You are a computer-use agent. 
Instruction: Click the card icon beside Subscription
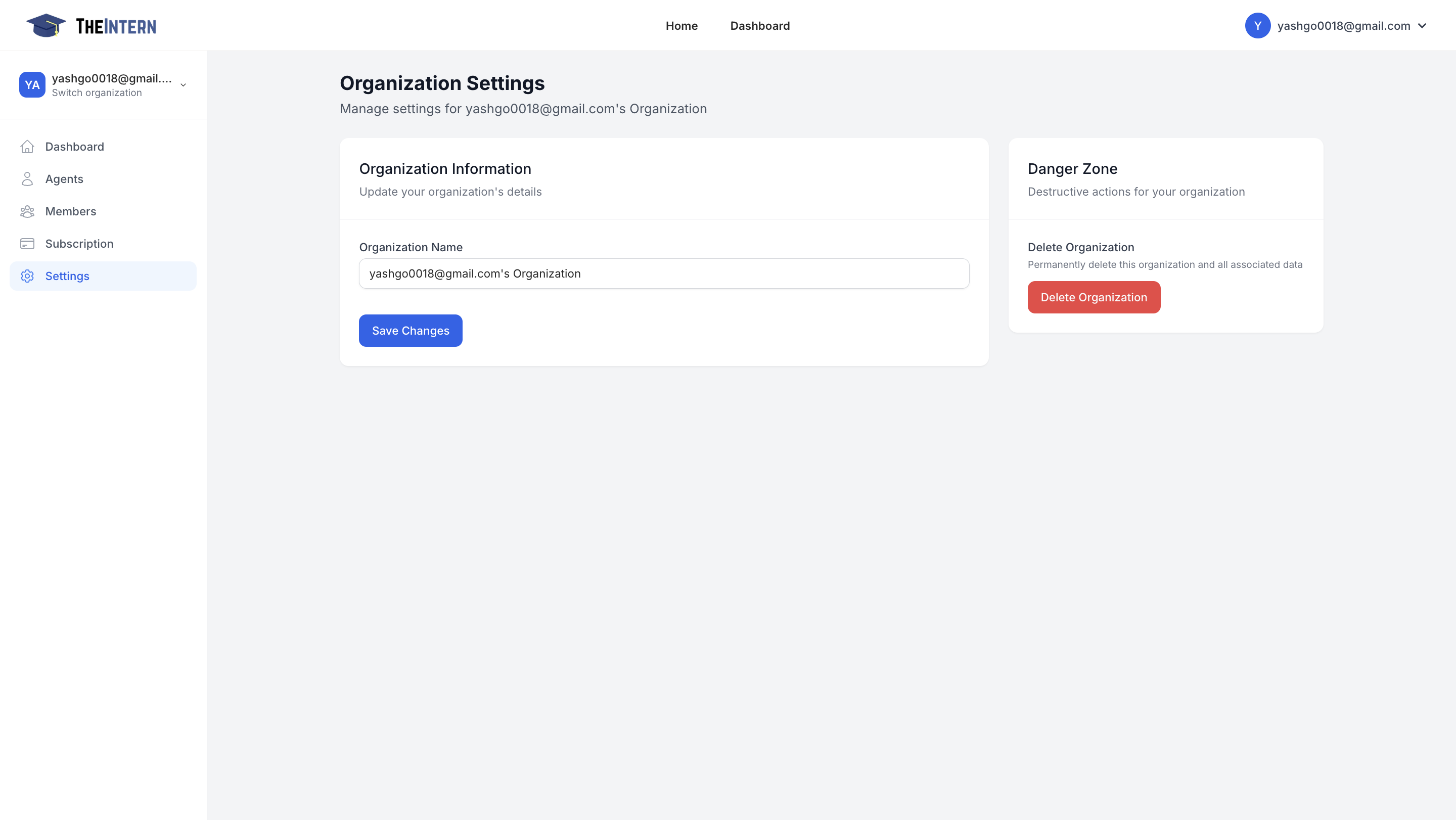[28, 243]
